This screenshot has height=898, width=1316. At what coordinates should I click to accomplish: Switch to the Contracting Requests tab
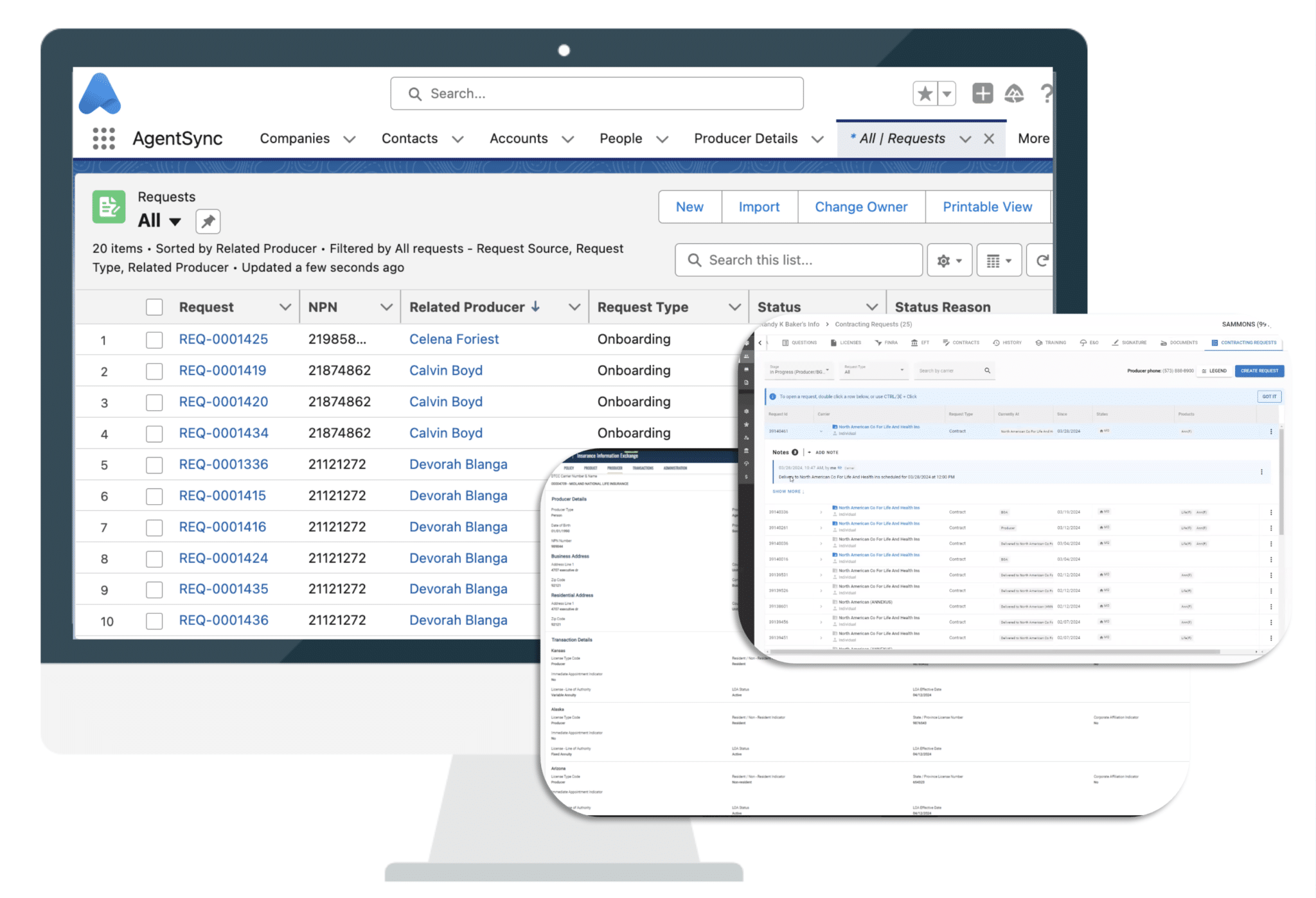tap(1243, 342)
